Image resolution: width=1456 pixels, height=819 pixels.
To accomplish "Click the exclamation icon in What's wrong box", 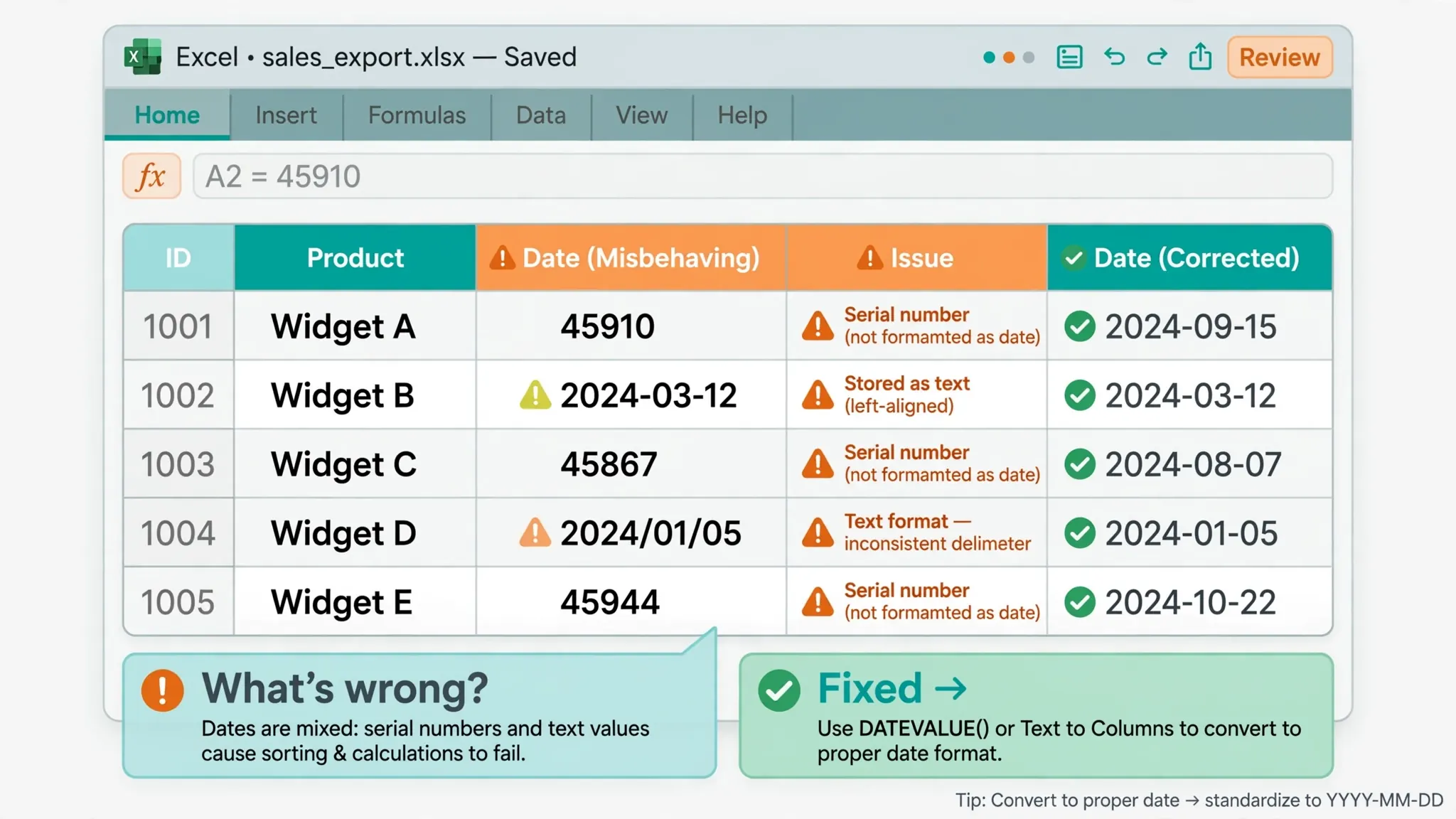I will [162, 690].
